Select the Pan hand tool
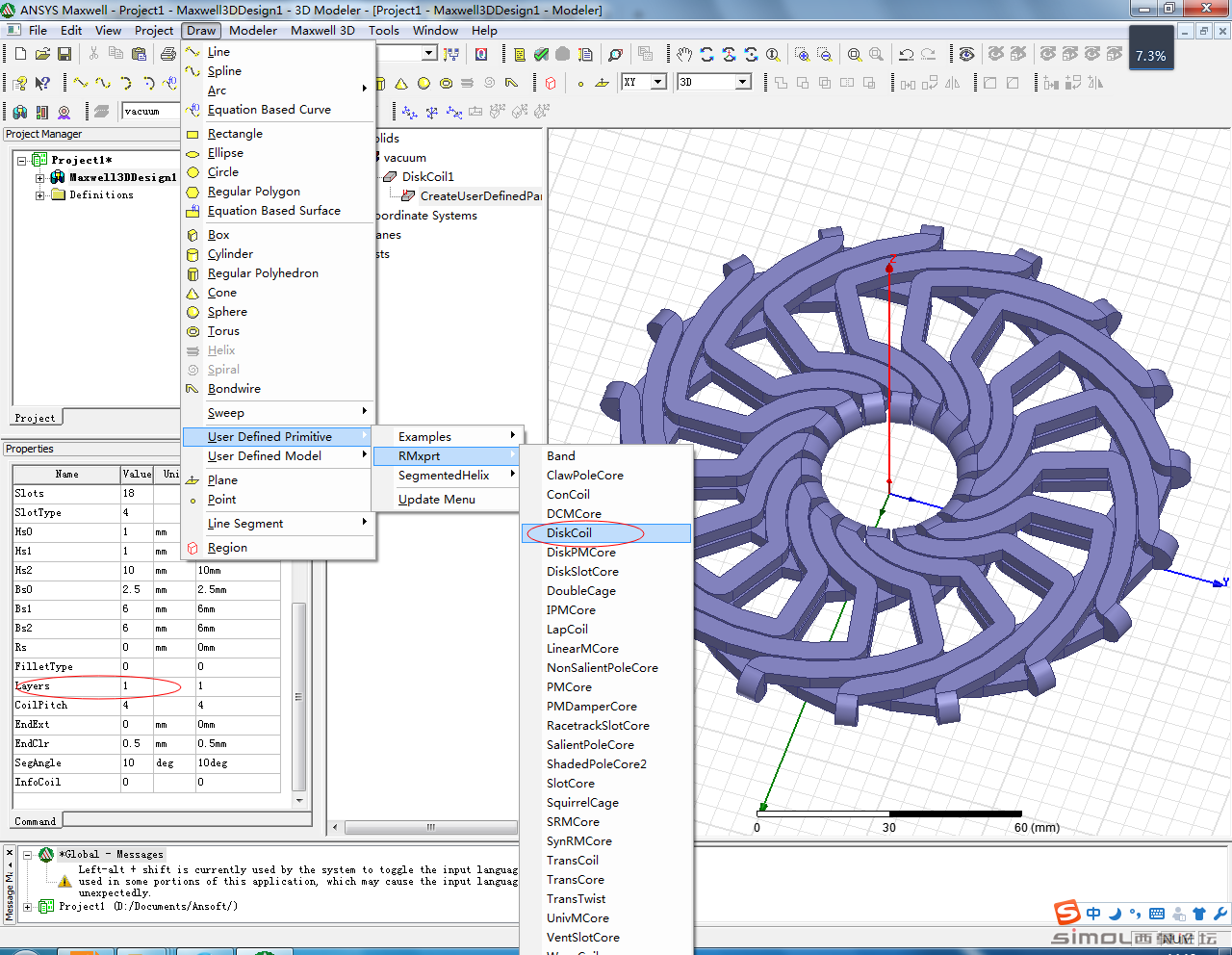This screenshot has height=955, width=1232. point(683,54)
